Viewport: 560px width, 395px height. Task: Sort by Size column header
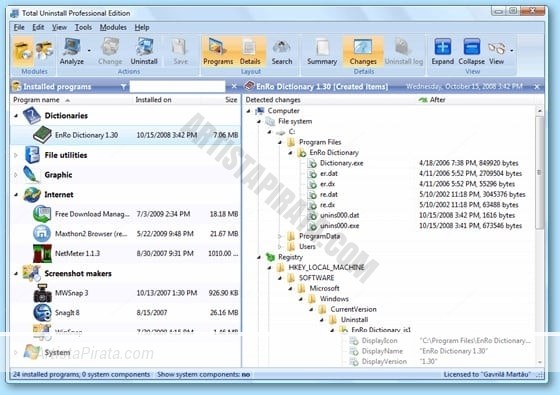tap(223, 100)
